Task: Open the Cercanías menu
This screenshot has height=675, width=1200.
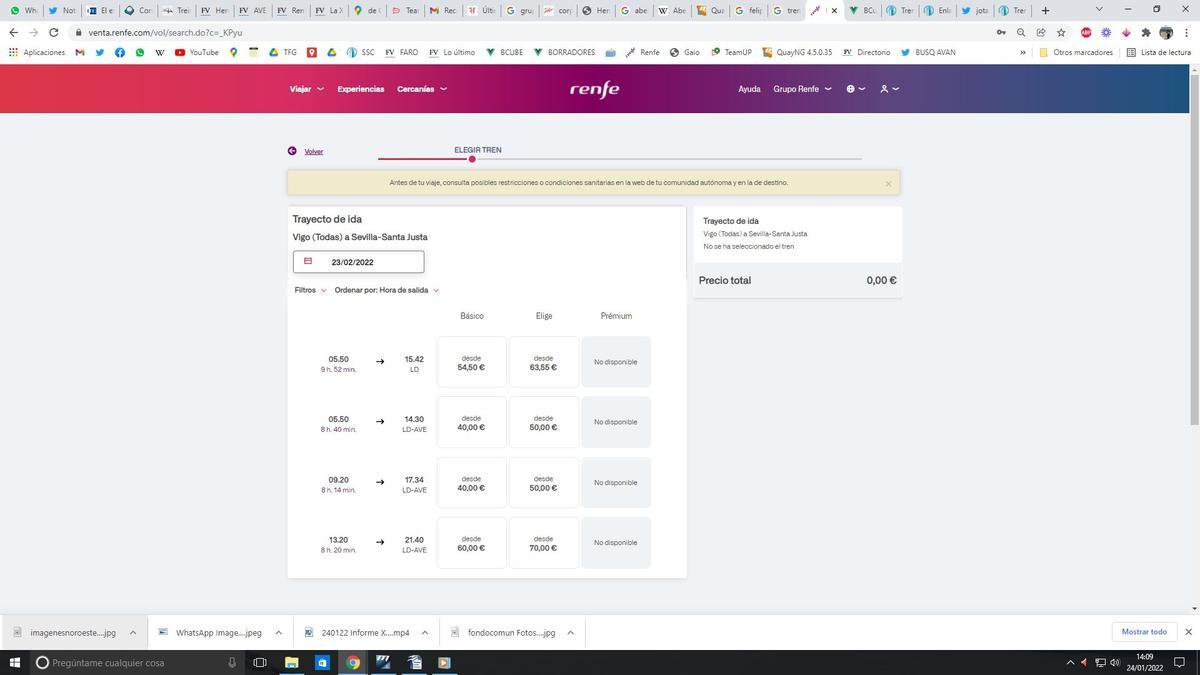Action: tap(418, 89)
